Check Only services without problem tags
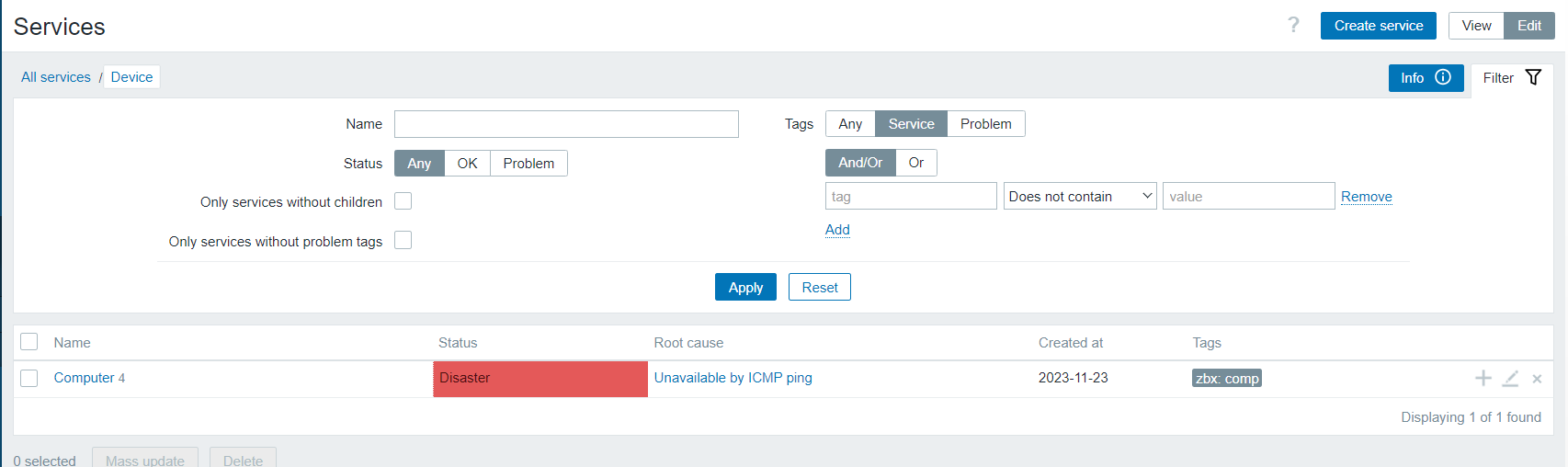This screenshot has height=467, width=1568. pos(403,241)
